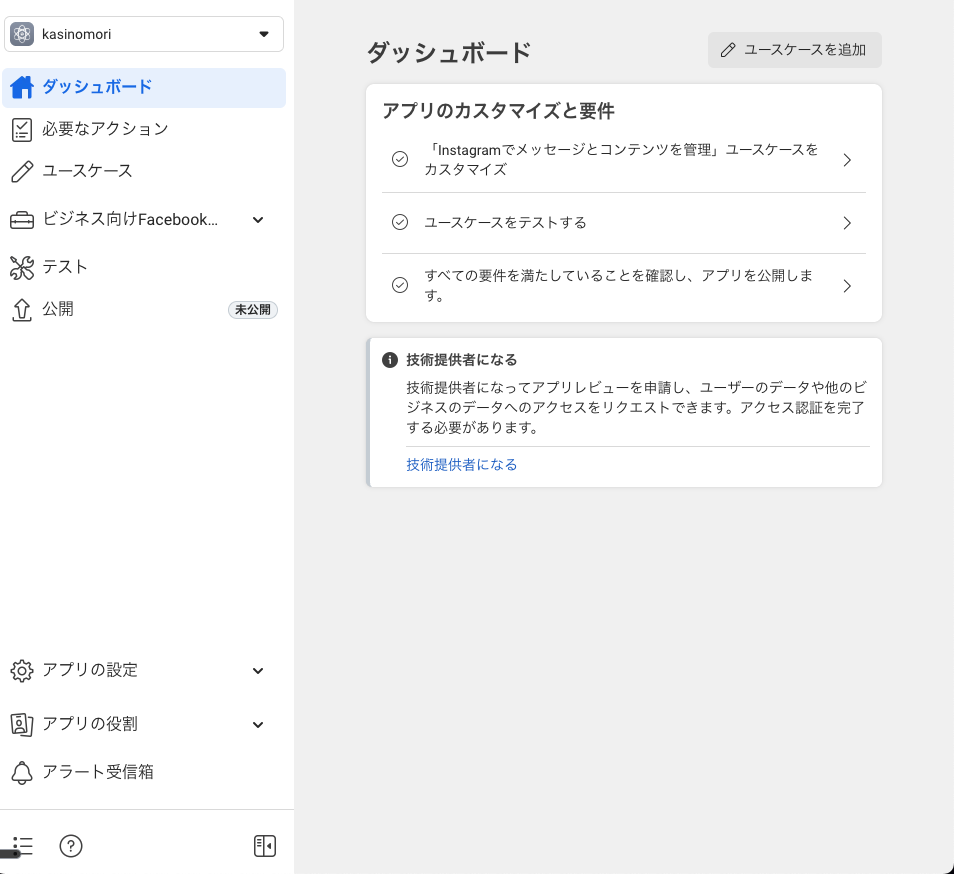Open ユースケース via the pencil icon

click(22, 171)
